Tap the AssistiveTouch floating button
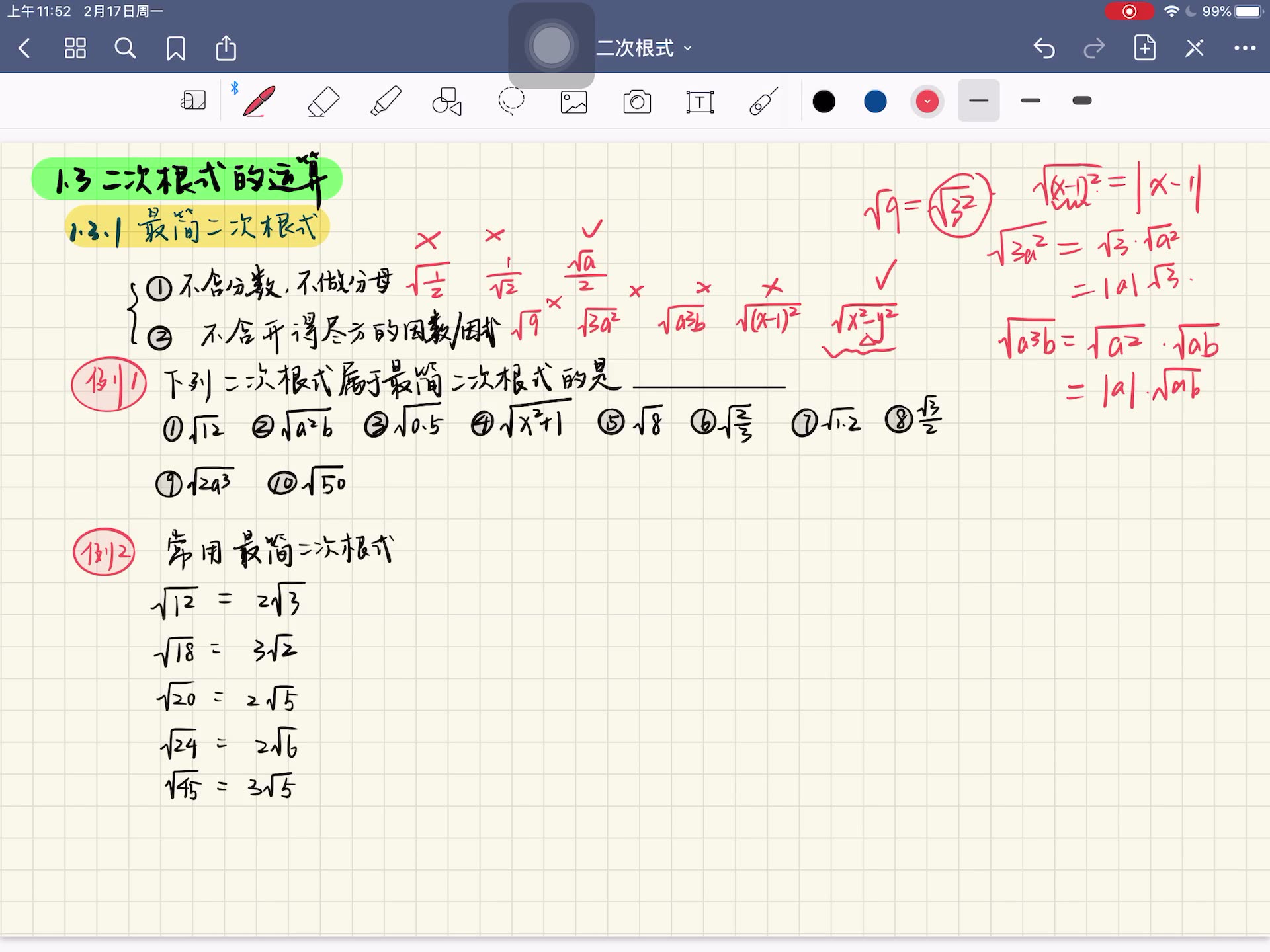Viewport: 1270px width, 952px height. click(x=551, y=46)
